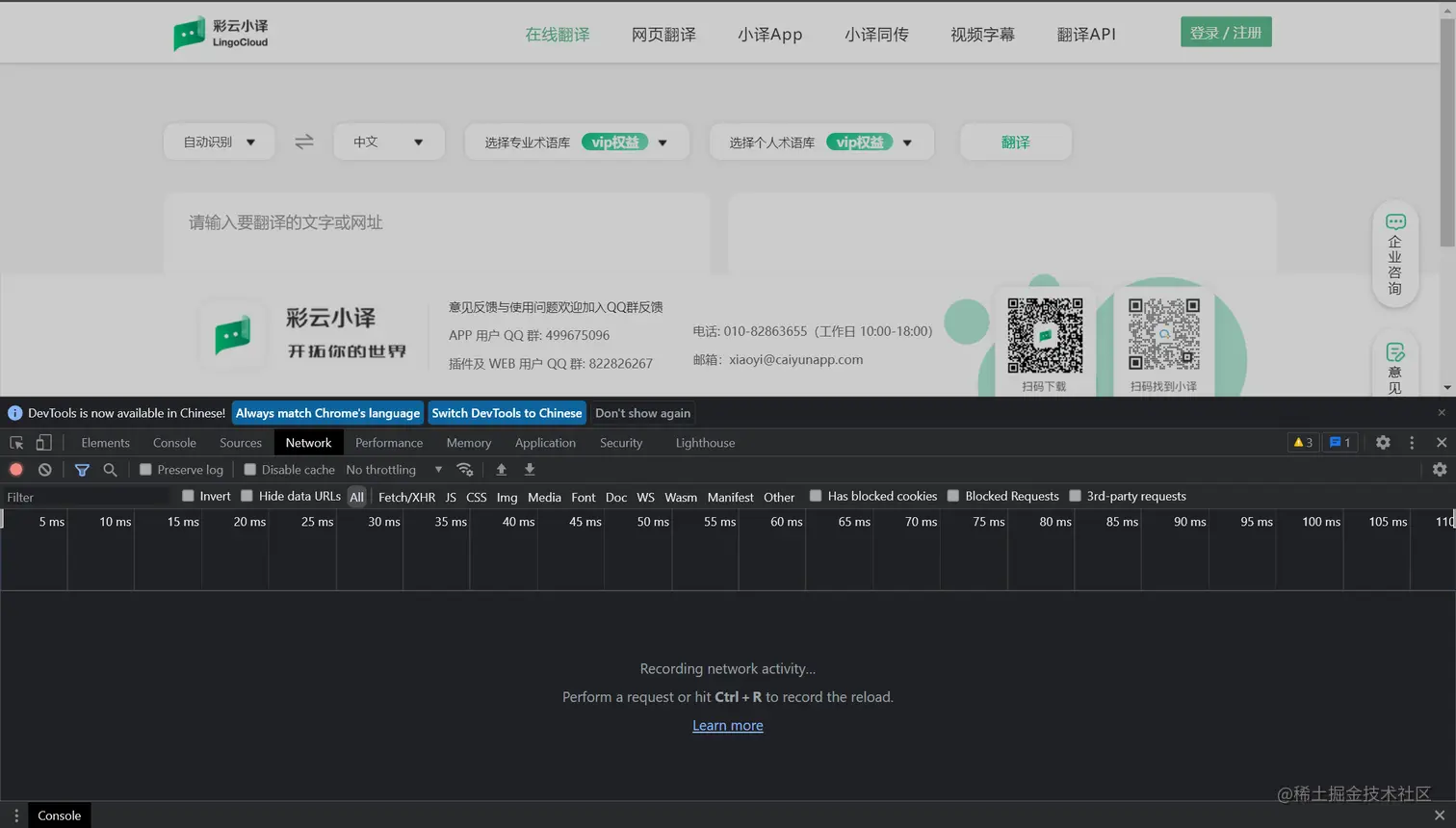Close the bottom Console drawer
This screenshot has width=1456, height=828.
pyautogui.click(x=1440, y=815)
